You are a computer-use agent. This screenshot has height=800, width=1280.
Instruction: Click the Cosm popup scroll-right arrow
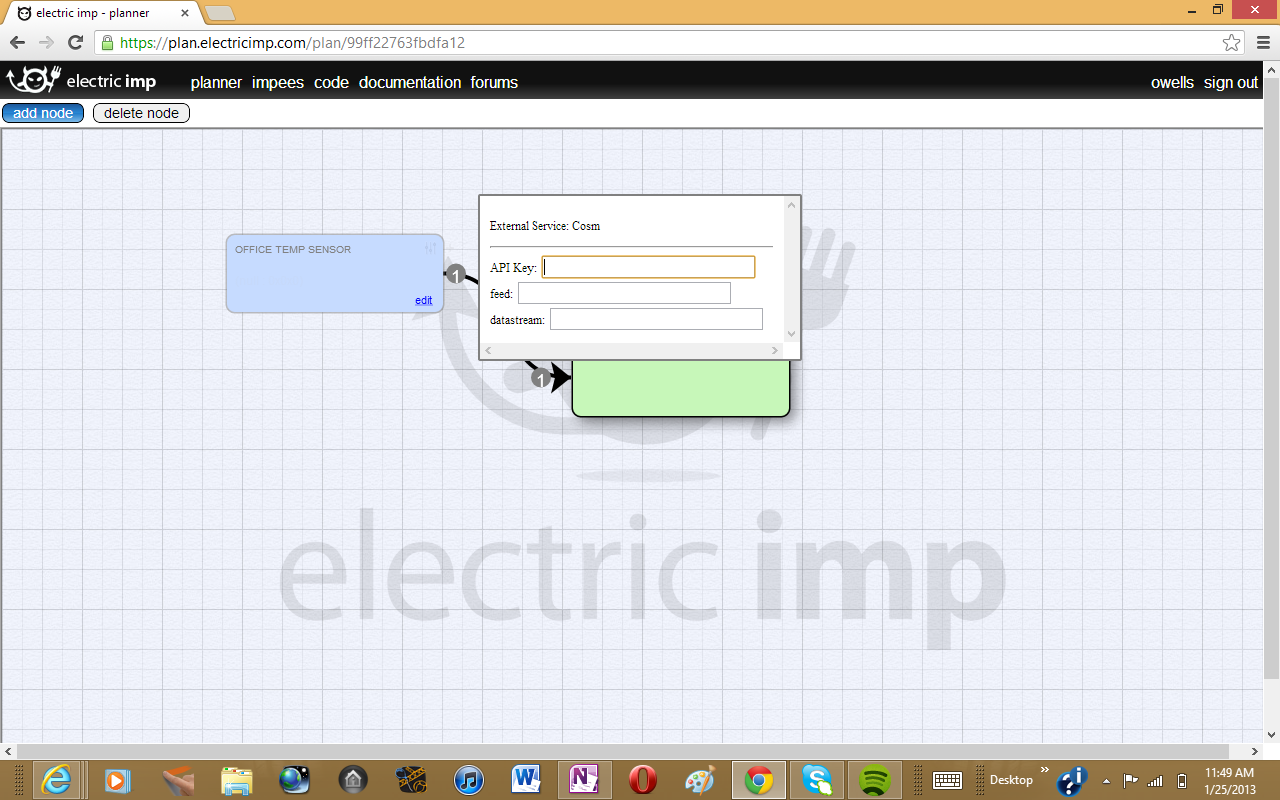pos(775,351)
